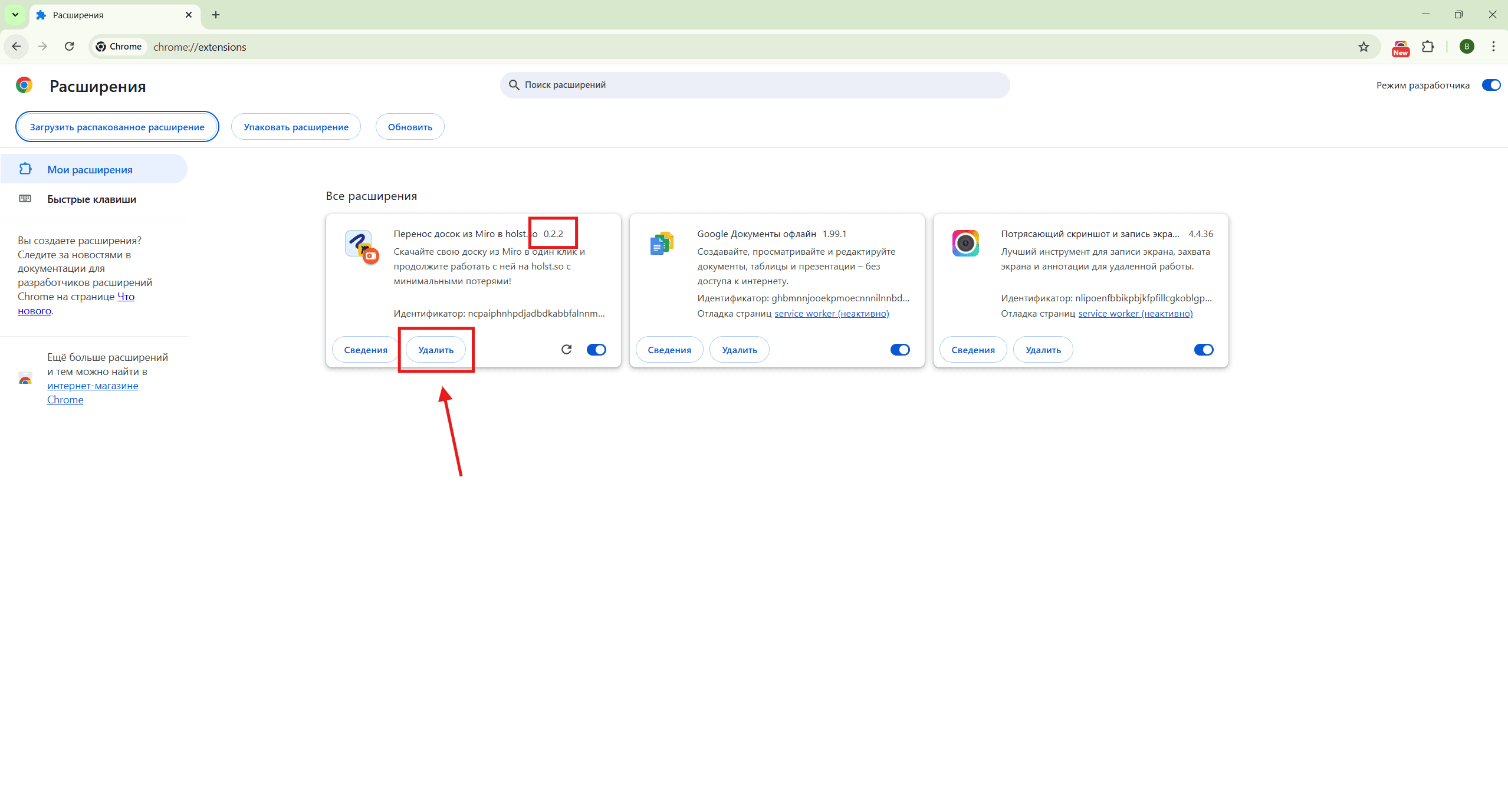Viewport: 1508px width, 812px height.
Task: Disable the Miro to holst.so extension toggle
Action: pos(596,350)
